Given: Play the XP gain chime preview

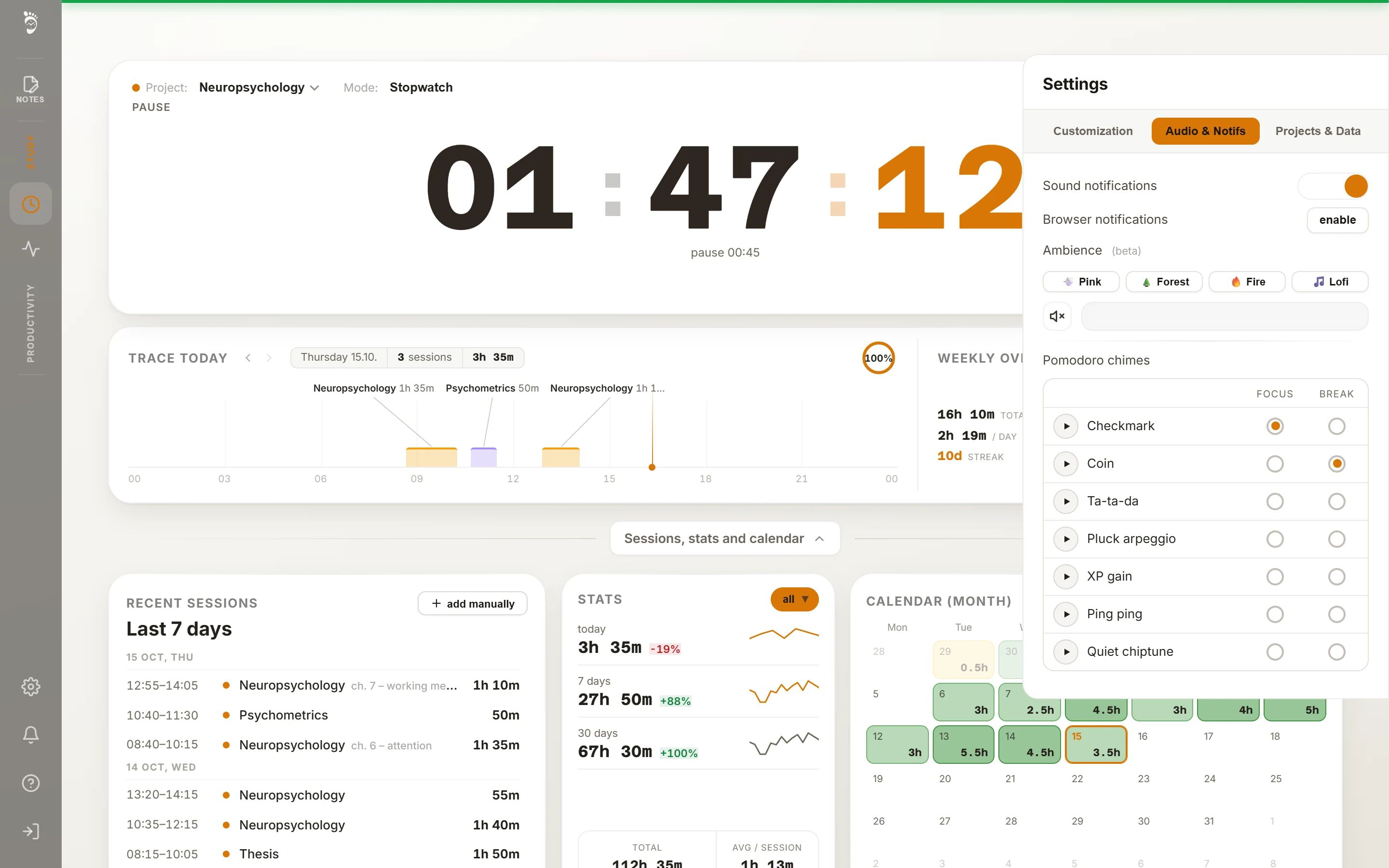Looking at the screenshot, I should (1066, 576).
